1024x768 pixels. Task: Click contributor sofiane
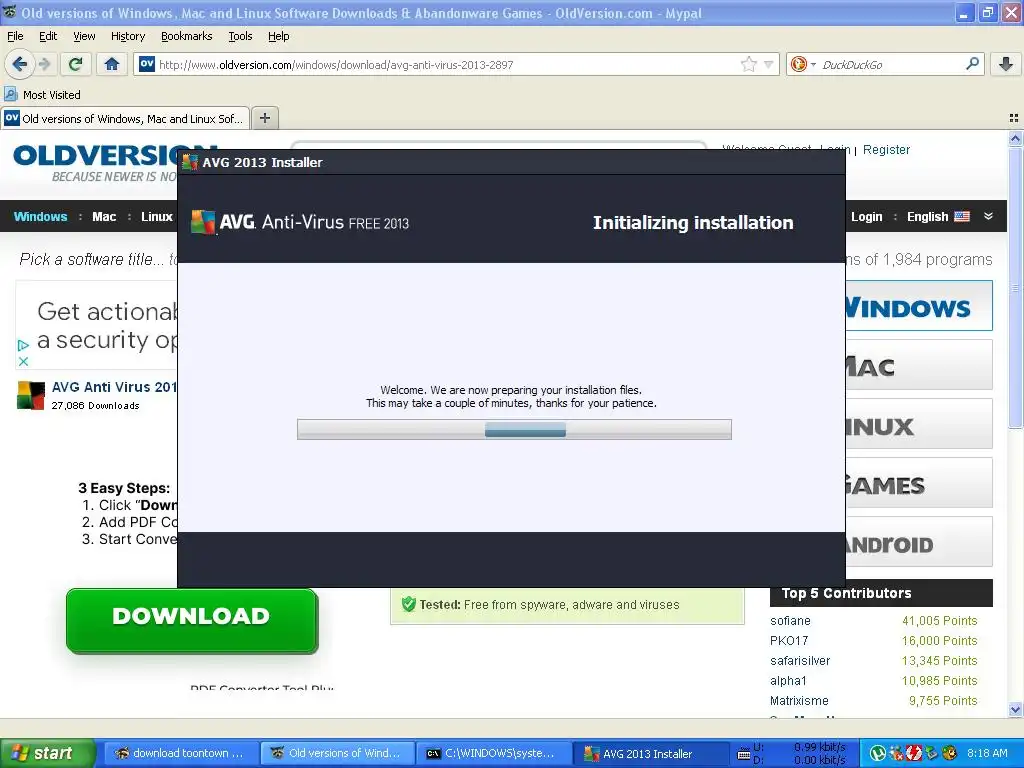click(x=790, y=620)
